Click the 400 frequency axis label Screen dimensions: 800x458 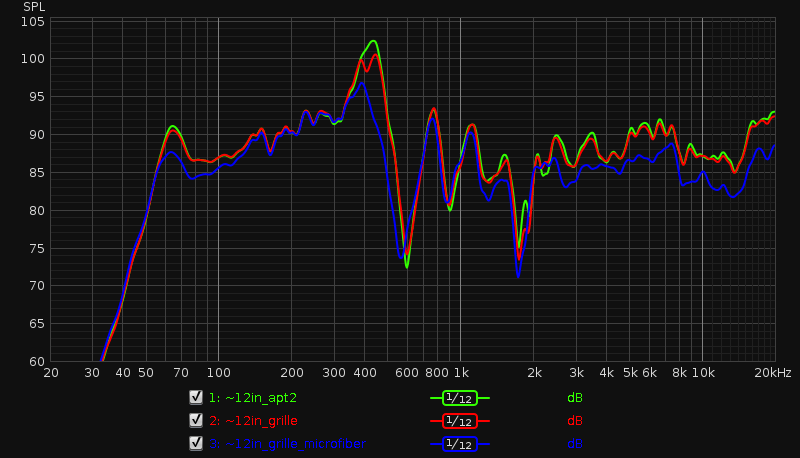click(365, 373)
